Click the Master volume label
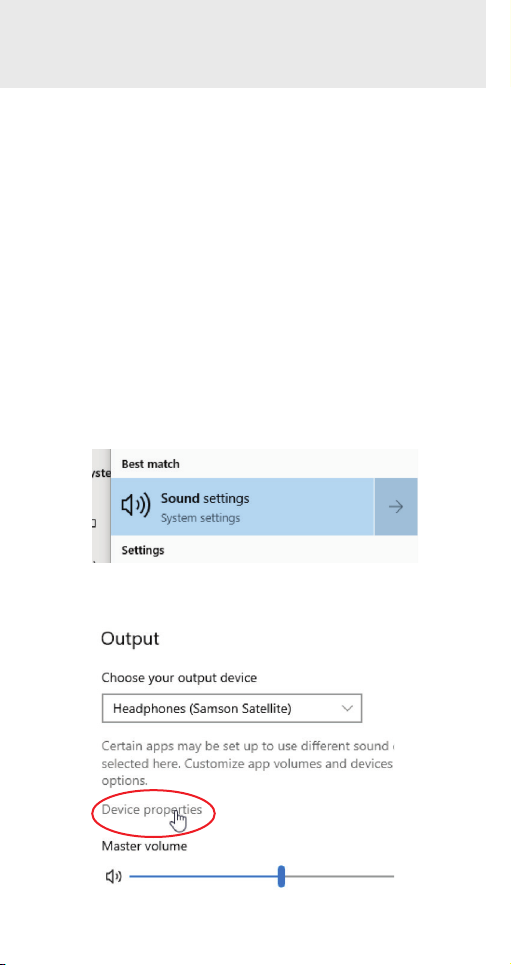 (x=144, y=846)
